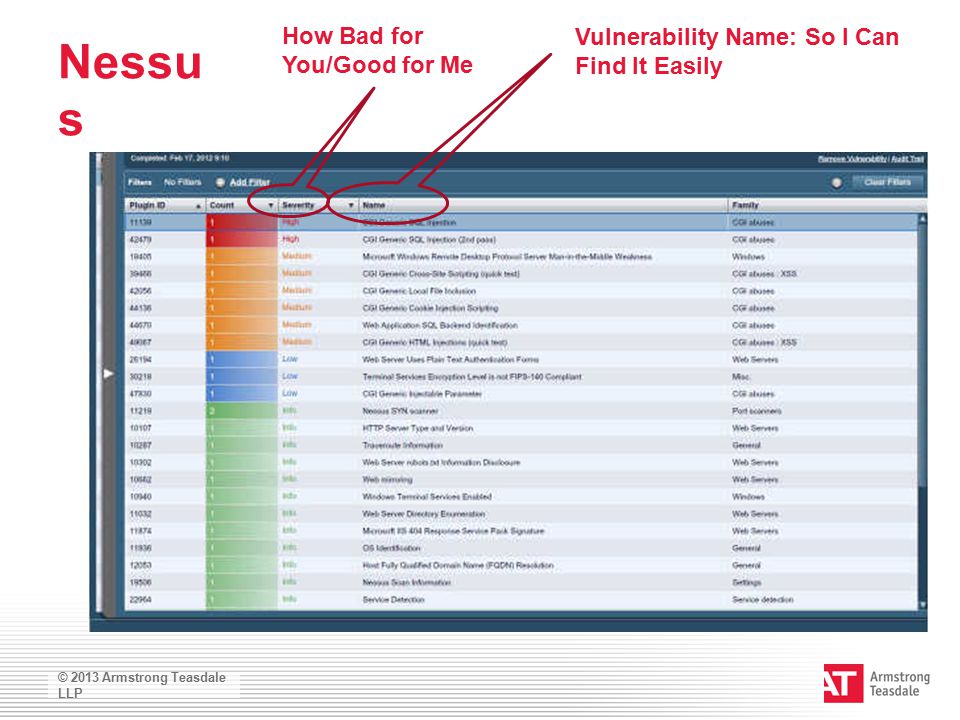Click plugin ID 42479
This screenshot has width=960, height=720.
(140, 239)
